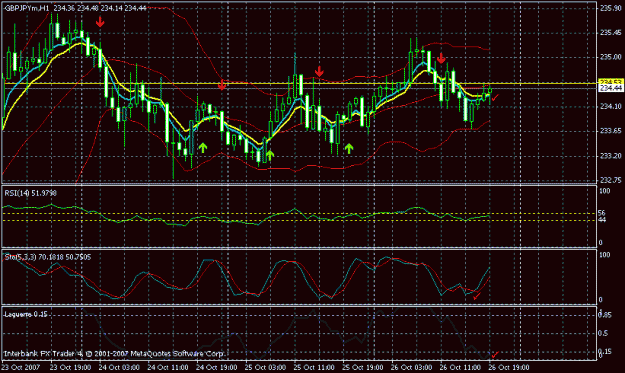Screen dimensions: 625x373
Task: Select the RSI(14) 51.9798 indicator label
Action: pos(30,193)
